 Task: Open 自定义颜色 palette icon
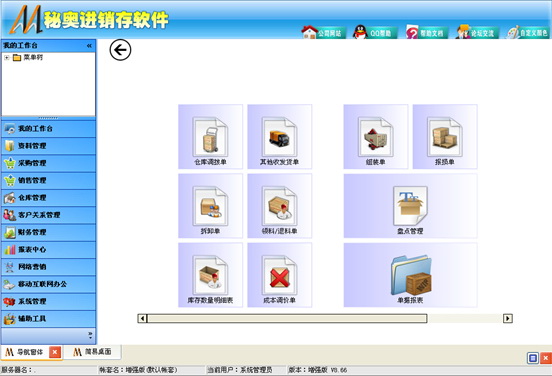(x=528, y=33)
